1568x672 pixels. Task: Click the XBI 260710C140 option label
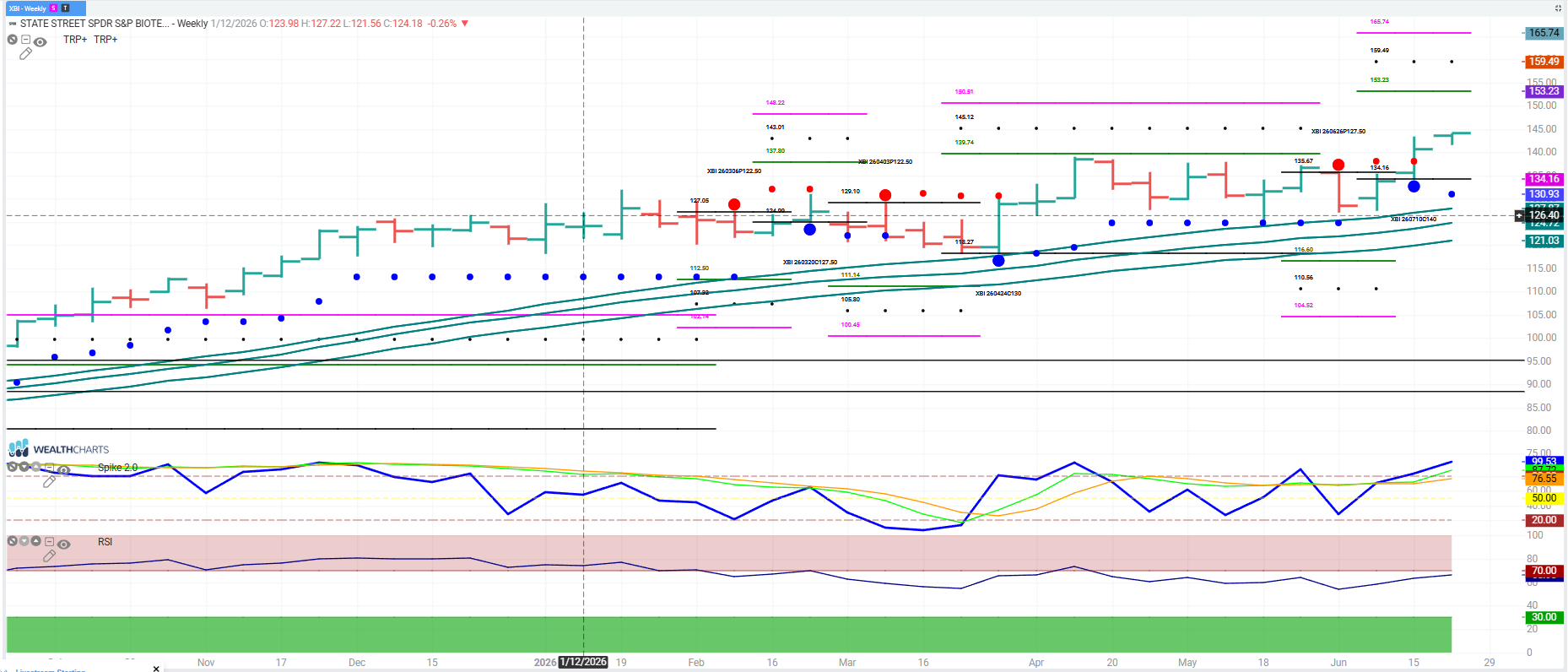1414,219
